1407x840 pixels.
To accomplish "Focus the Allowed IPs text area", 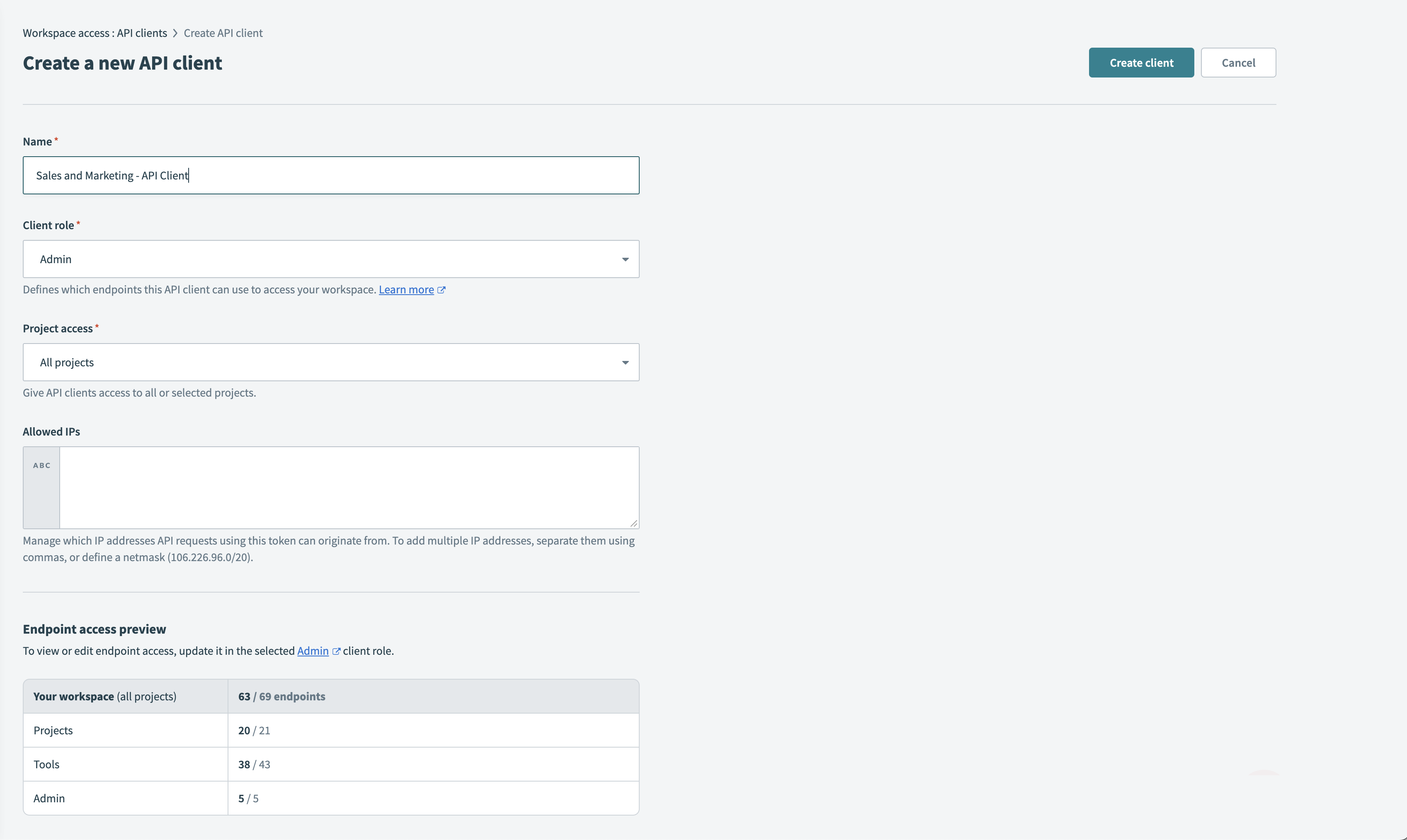I will (349, 487).
